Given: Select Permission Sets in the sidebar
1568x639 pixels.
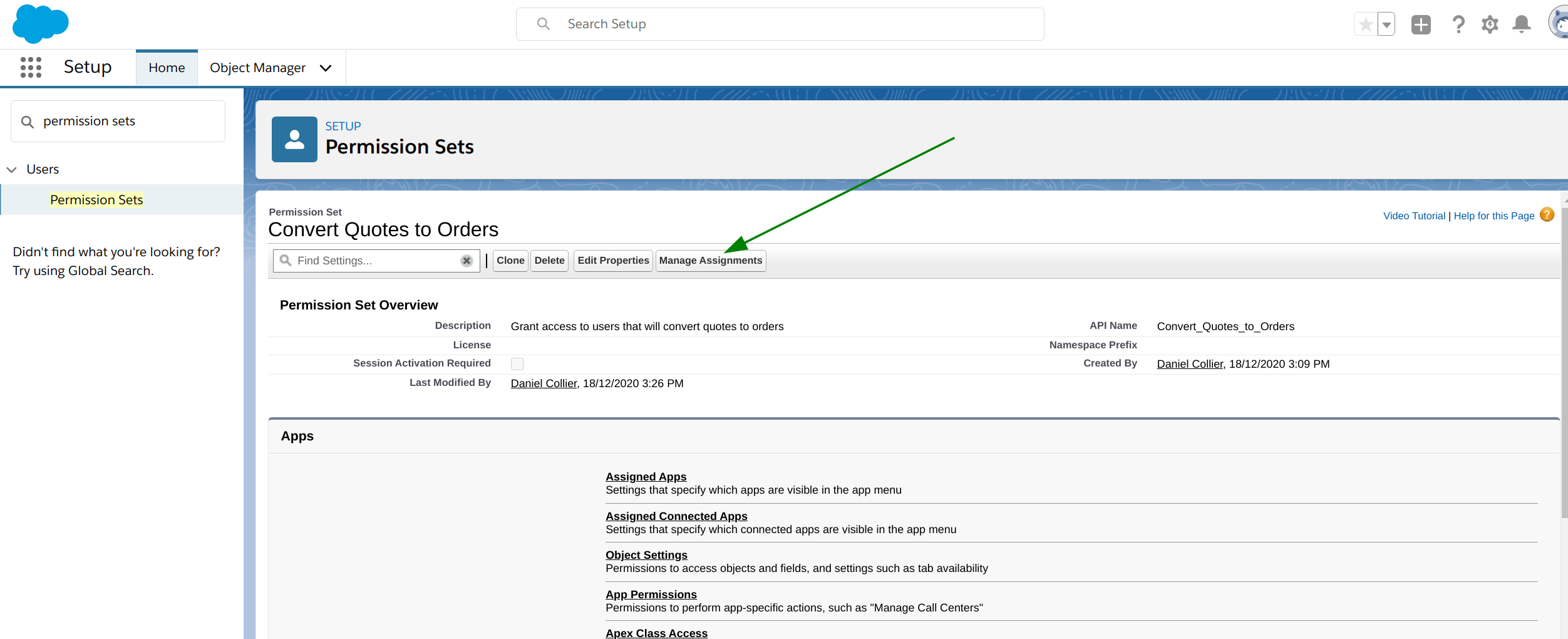Looking at the screenshot, I should [96, 200].
